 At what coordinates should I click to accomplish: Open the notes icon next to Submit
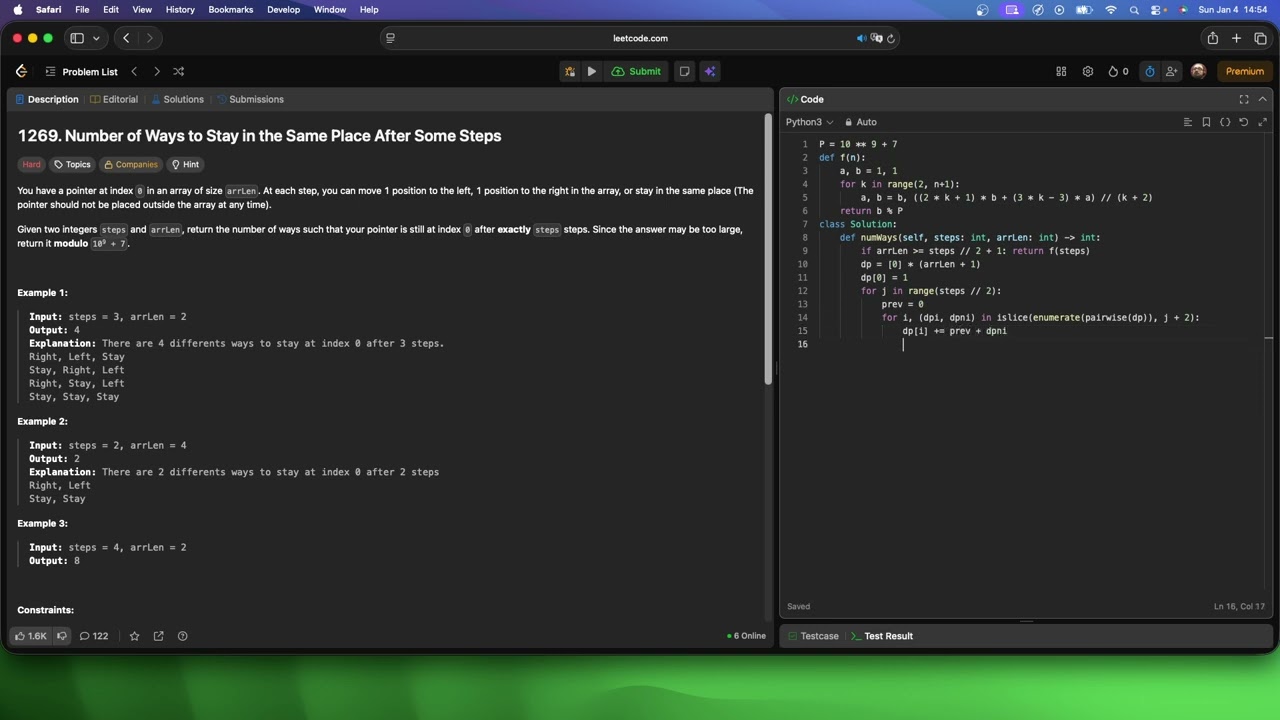684,71
